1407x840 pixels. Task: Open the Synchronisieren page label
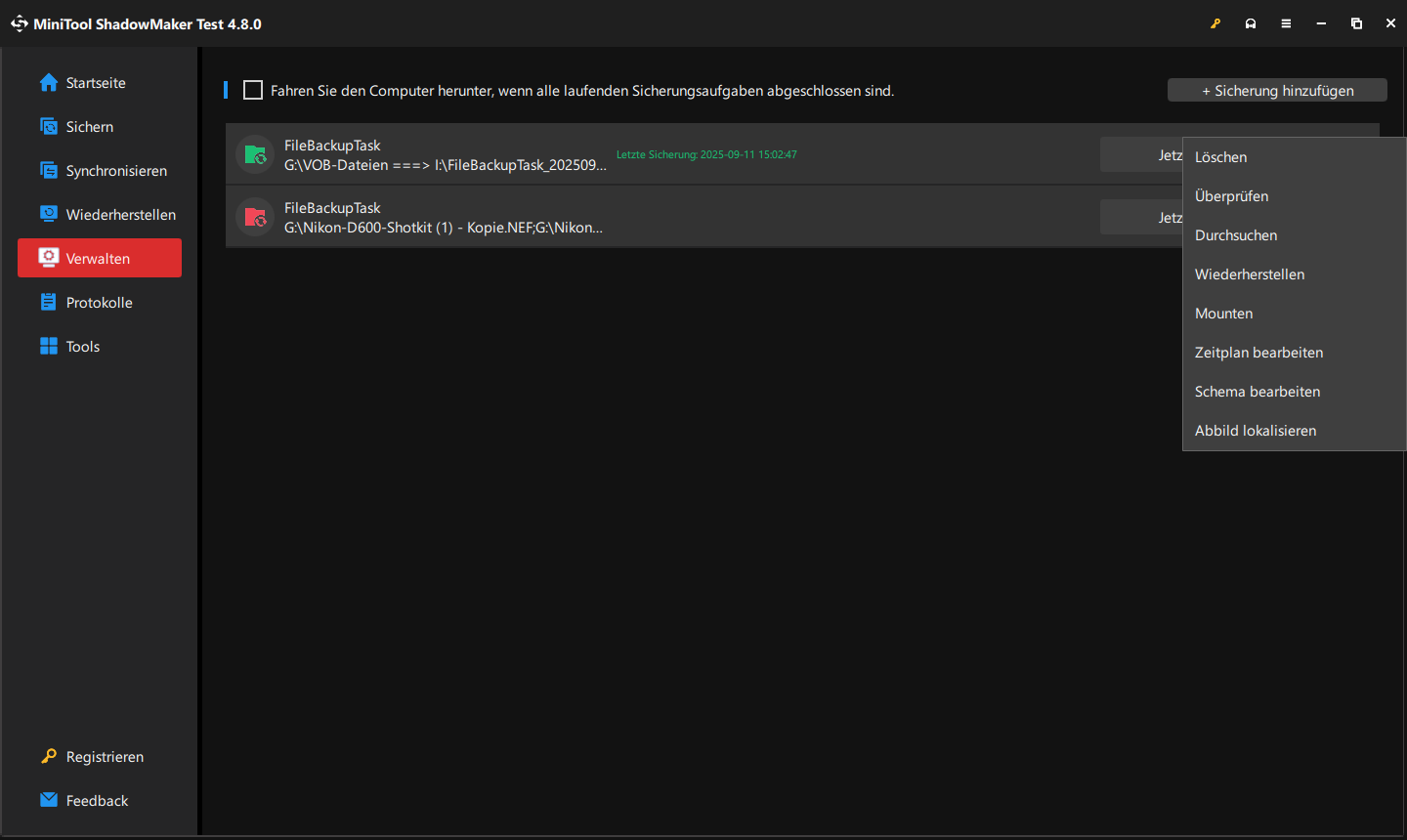pos(116,171)
